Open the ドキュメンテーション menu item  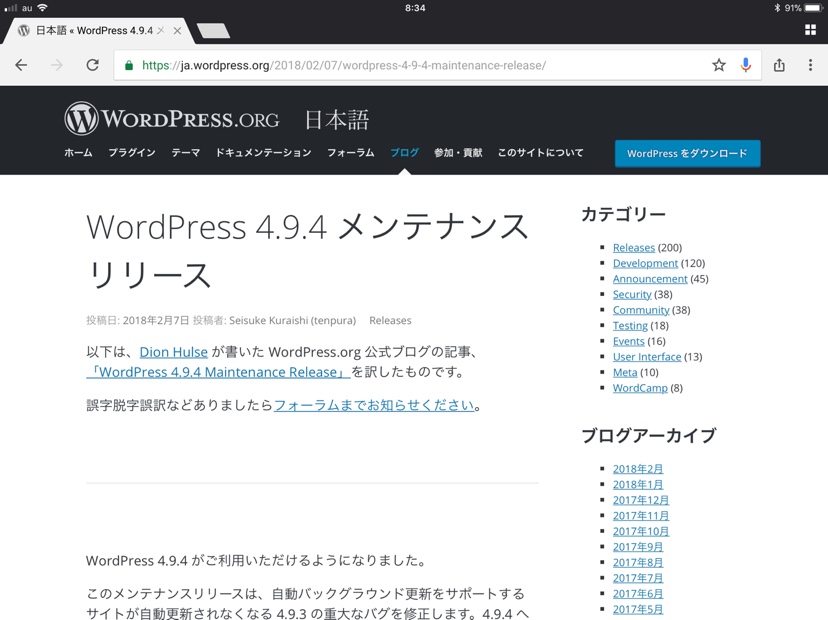264,153
